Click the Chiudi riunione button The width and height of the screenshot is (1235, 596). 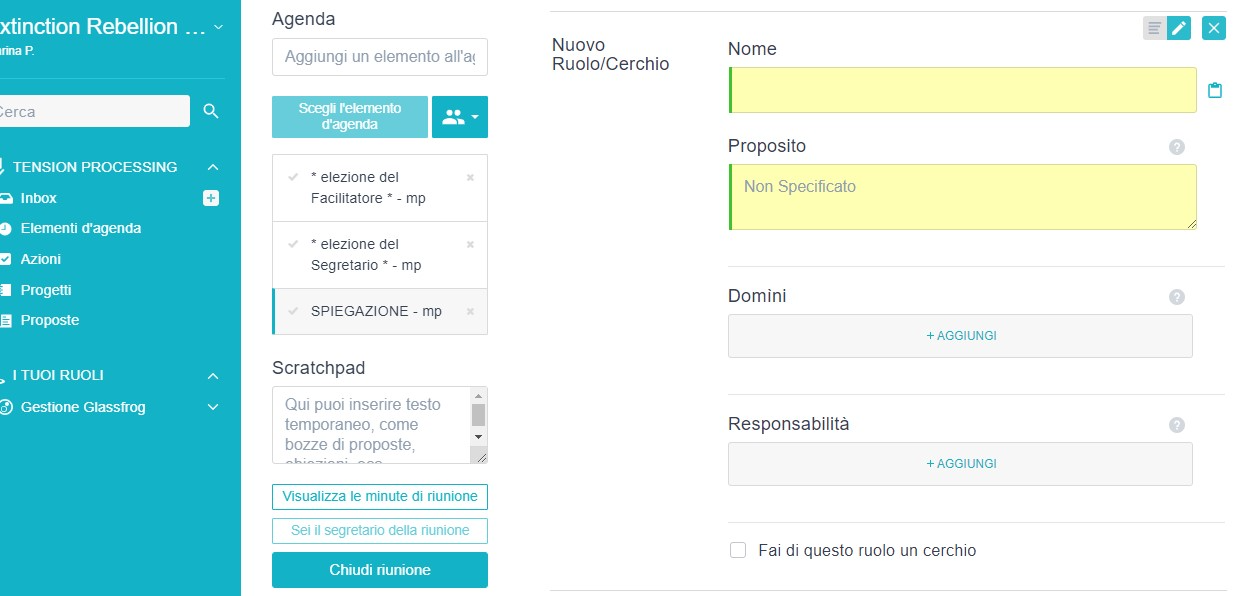pyautogui.click(x=380, y=570)
